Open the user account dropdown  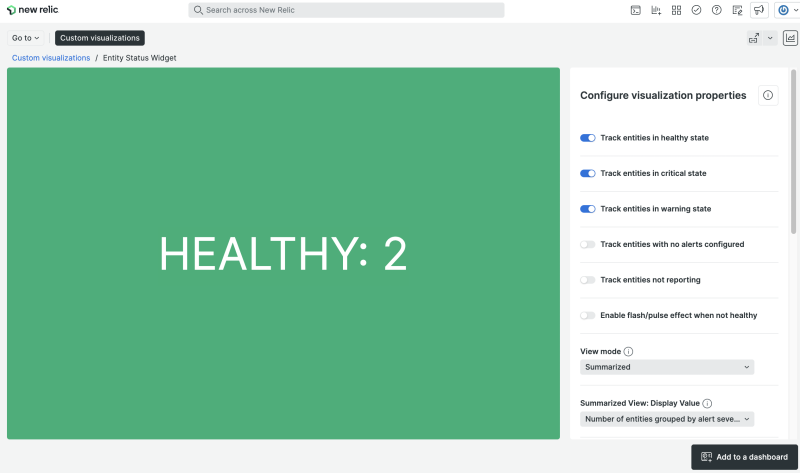(x=788, y=10)
